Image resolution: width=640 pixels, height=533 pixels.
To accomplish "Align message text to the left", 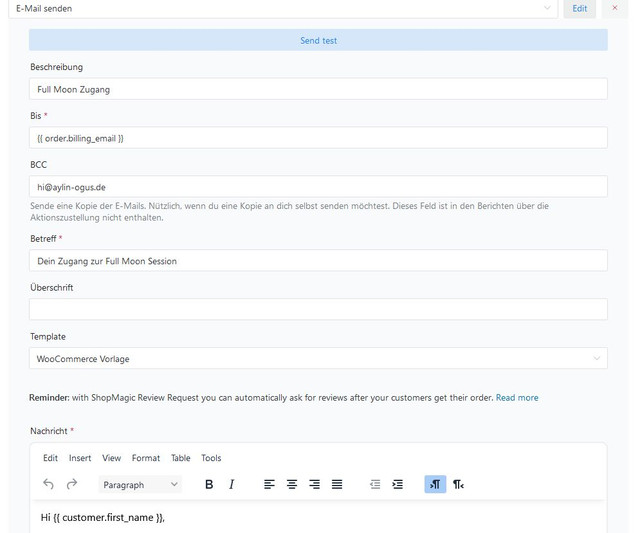I will (x=269, y=484).
